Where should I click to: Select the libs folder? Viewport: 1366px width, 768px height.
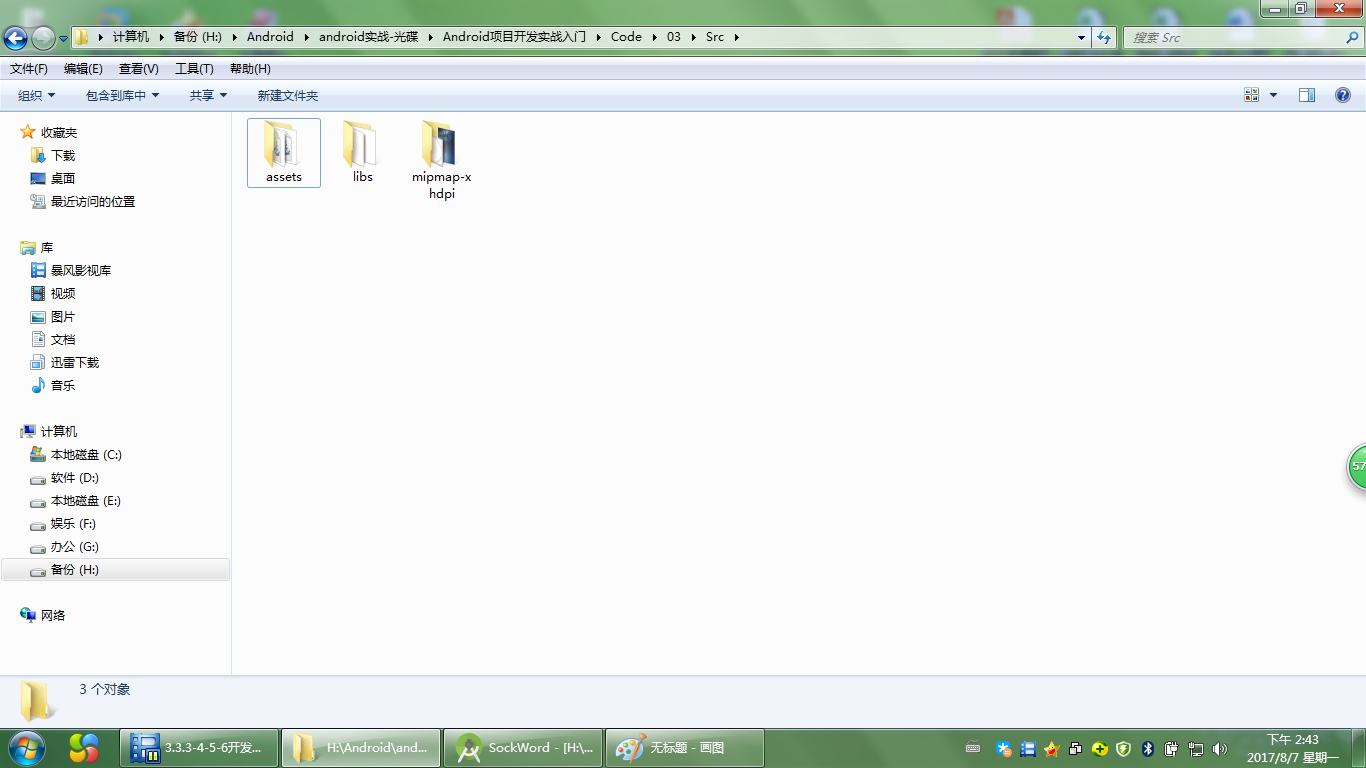coord(362,152)
